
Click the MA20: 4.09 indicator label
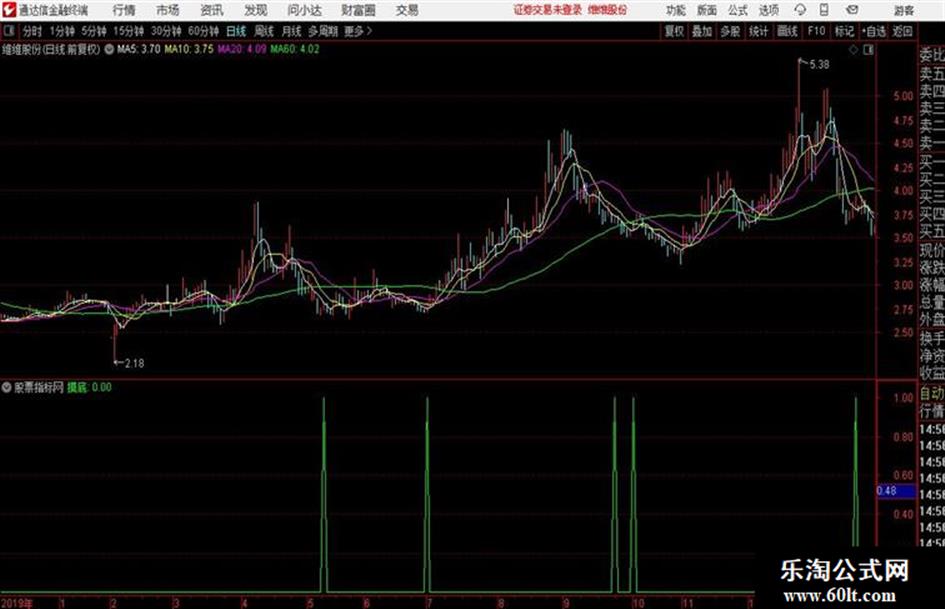(242, 49)
